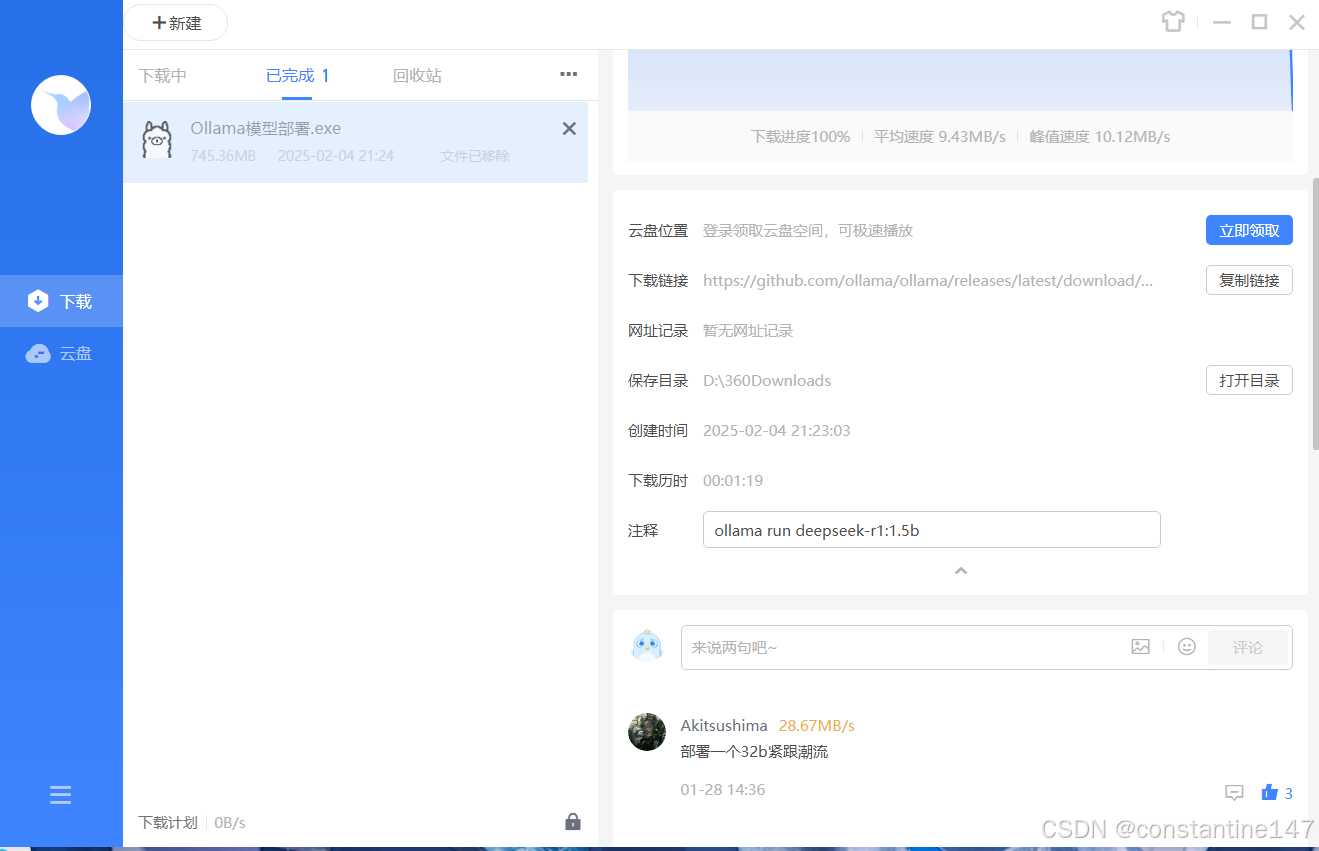1319x851 pixels.
Task: Click the github download link text
Action: tap(928, 280)
